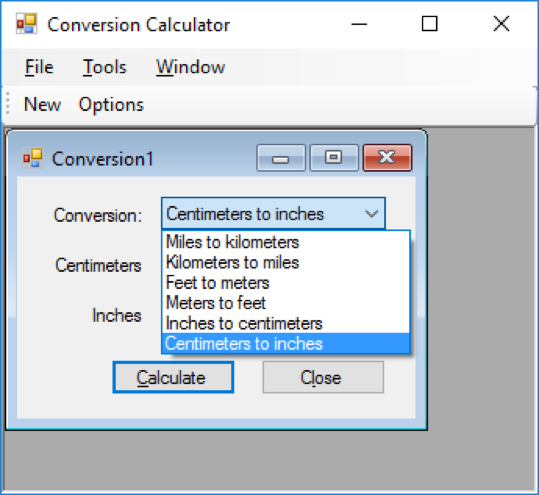Click the Conversion: label
Image resolution: width=539 pixels, height=495 pixels.
coord(98,216)
